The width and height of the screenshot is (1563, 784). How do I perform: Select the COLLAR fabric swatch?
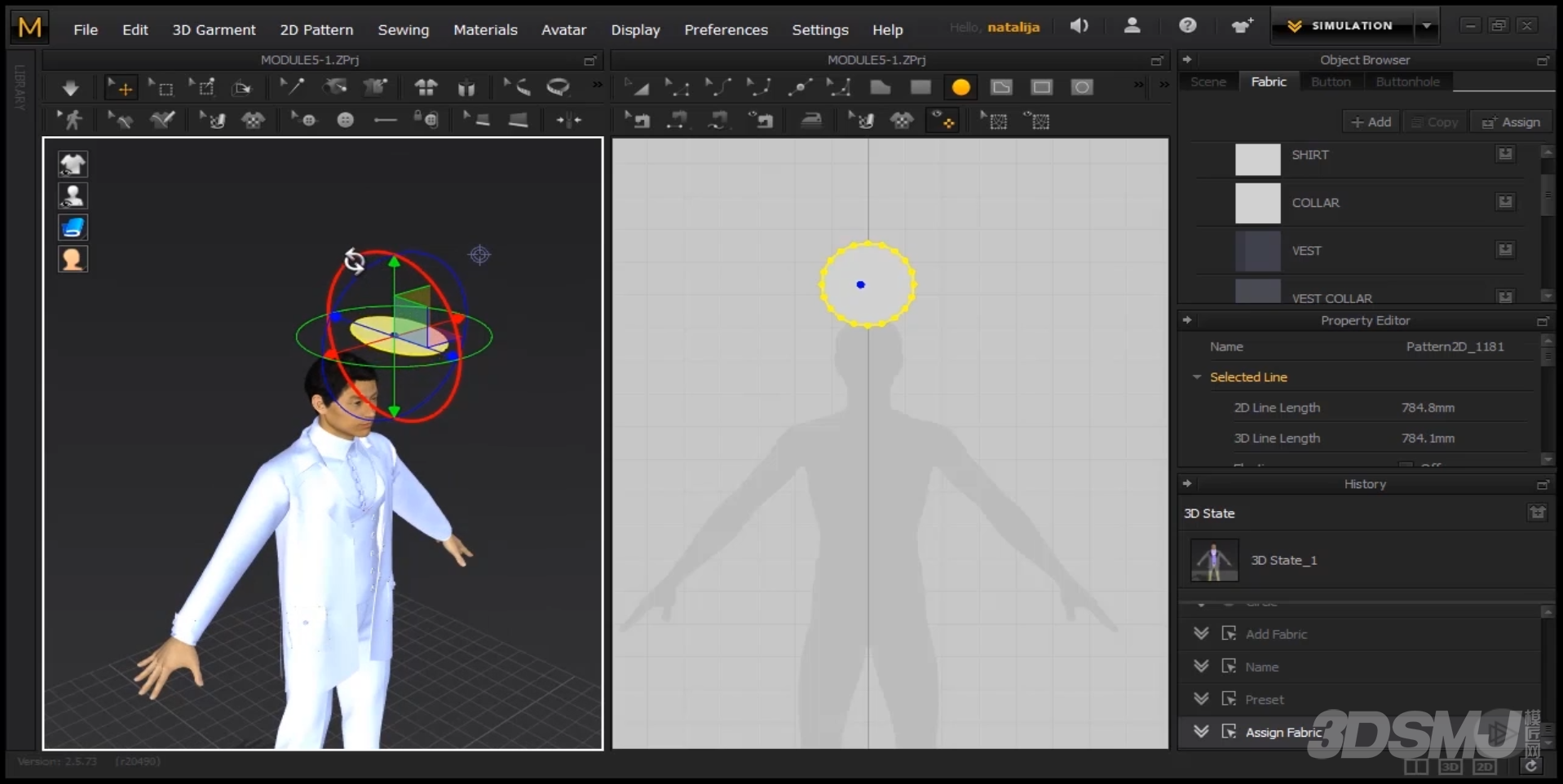coord(1257,203)
